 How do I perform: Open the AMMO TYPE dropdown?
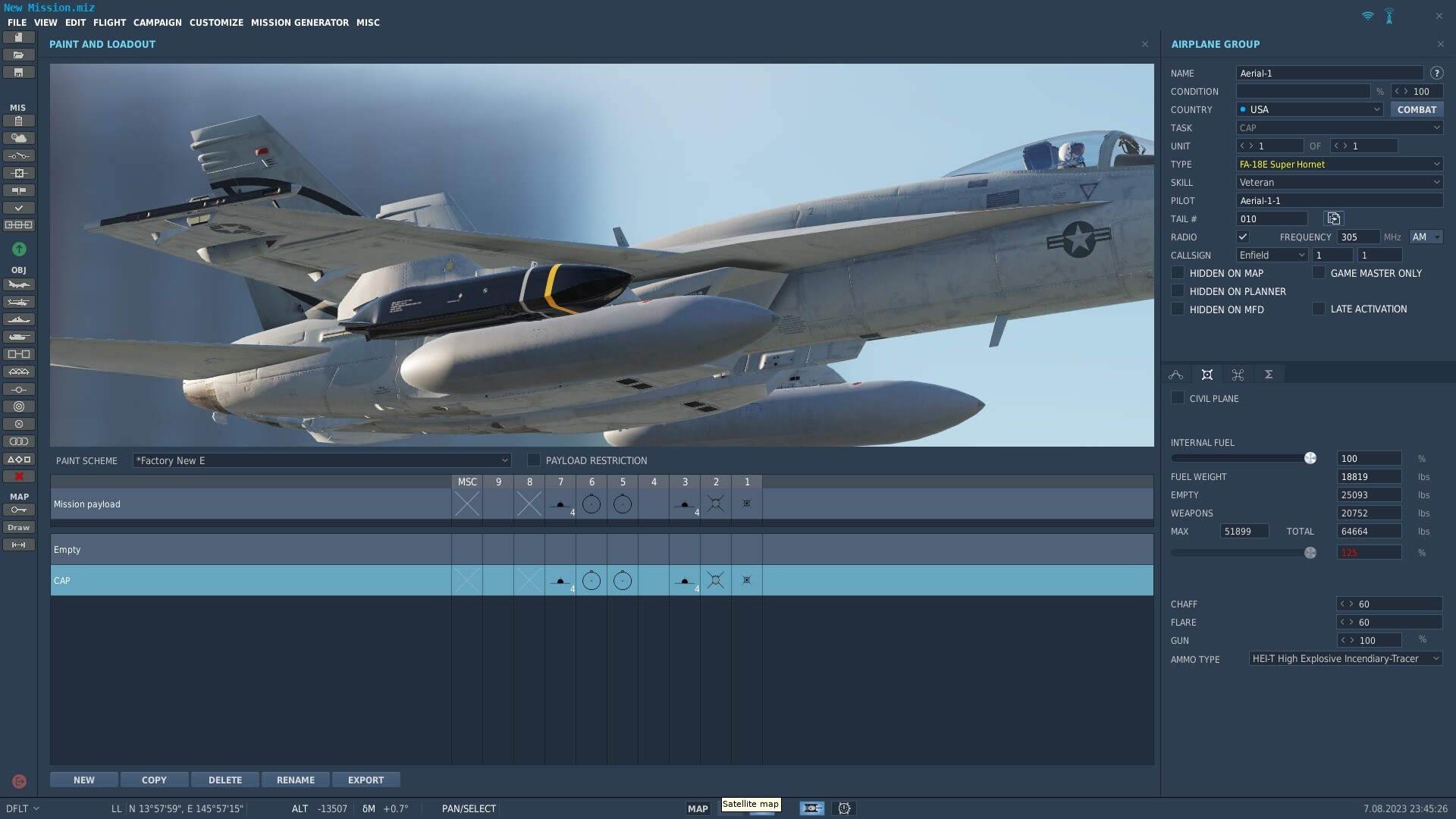click(1345, 658)
